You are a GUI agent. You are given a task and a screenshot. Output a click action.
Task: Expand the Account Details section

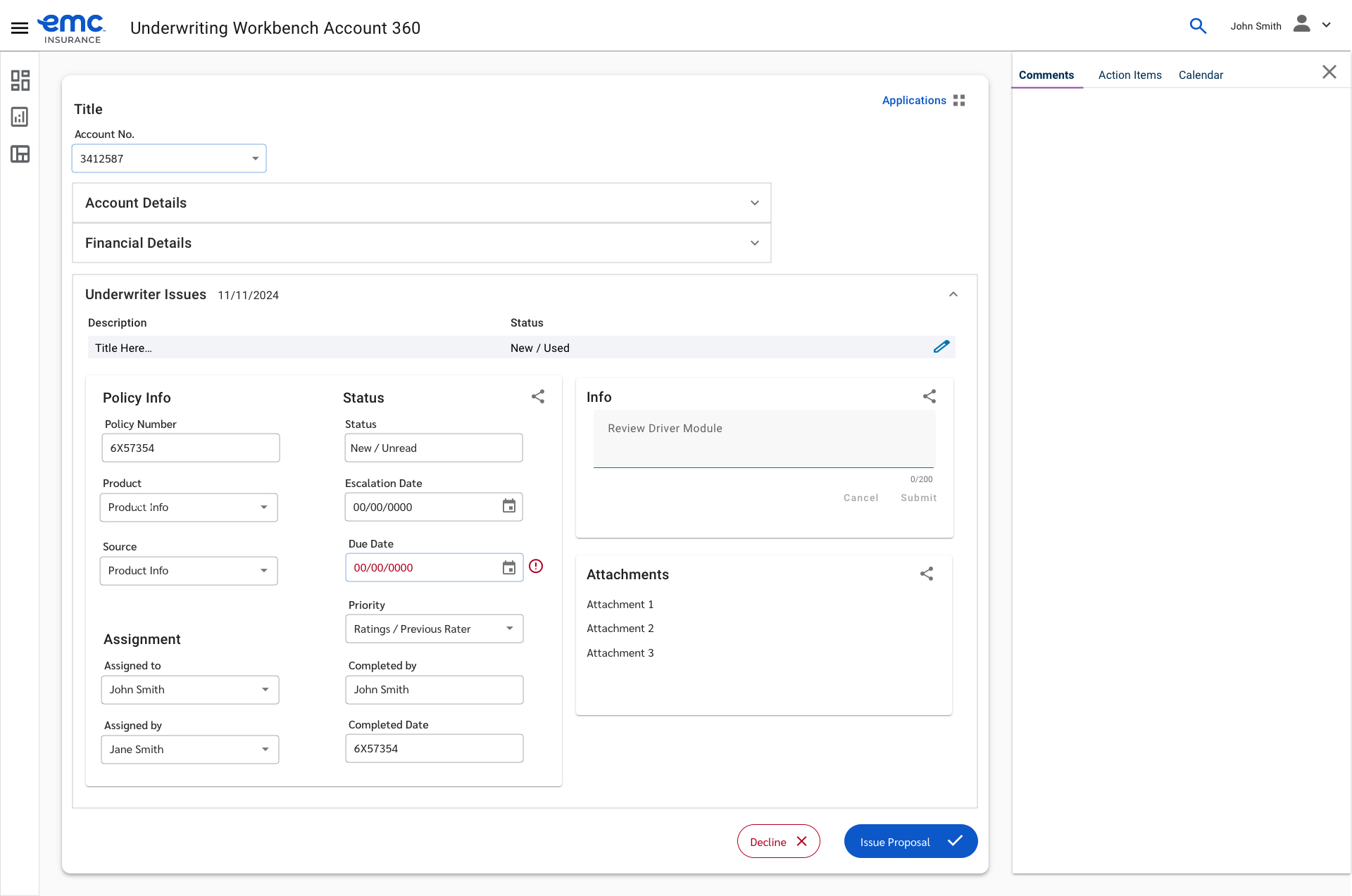(x=754, y=203)
